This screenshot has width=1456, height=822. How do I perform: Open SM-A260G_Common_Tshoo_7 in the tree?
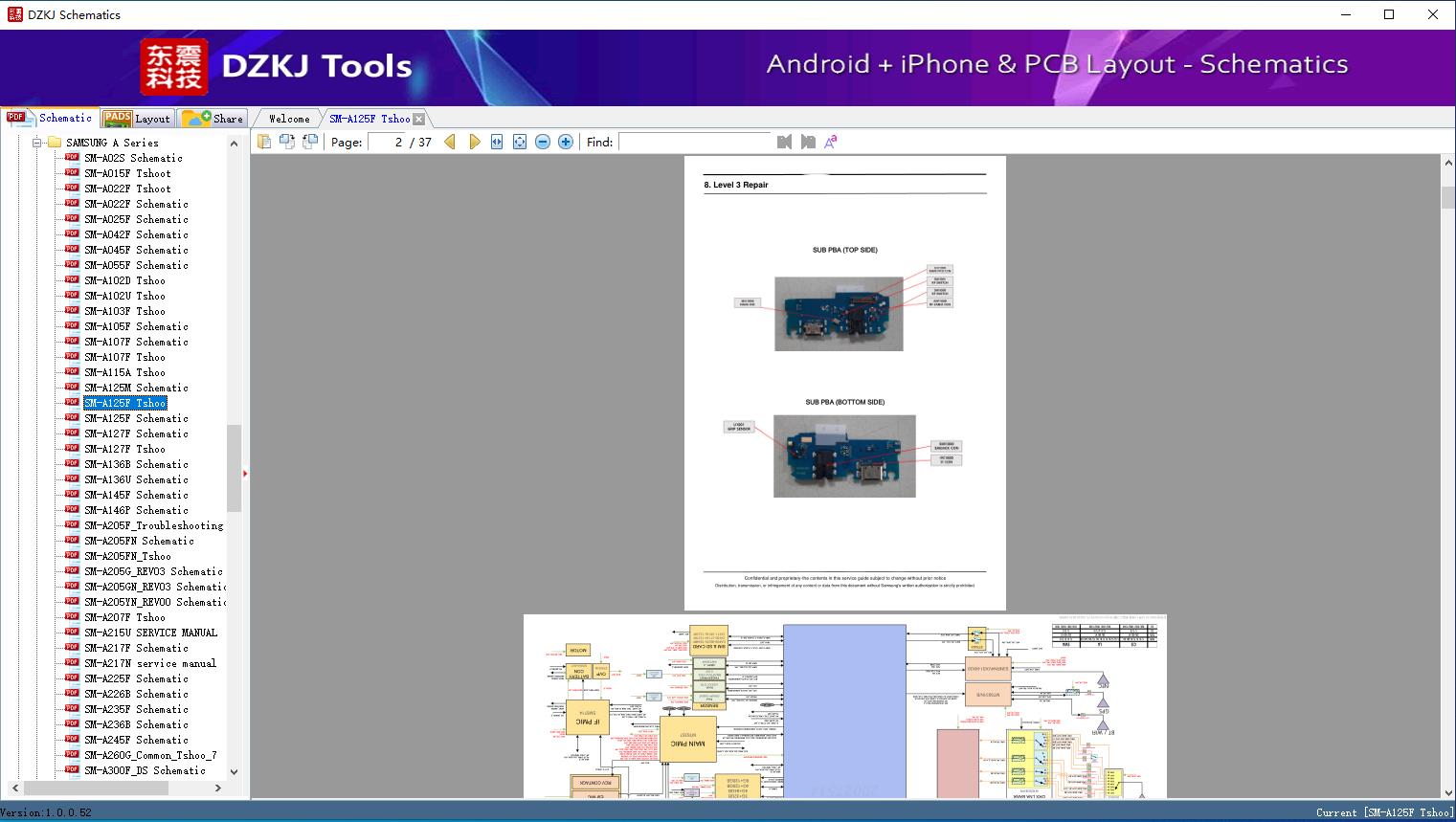coord(150,755)
